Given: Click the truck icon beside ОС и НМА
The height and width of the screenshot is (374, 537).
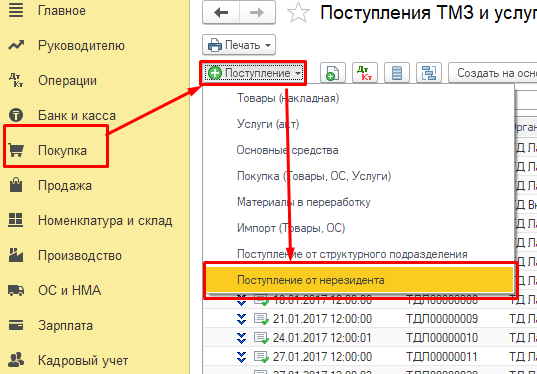Looking at the screenshot, I should pyautogui.click(x=16, y=290).
